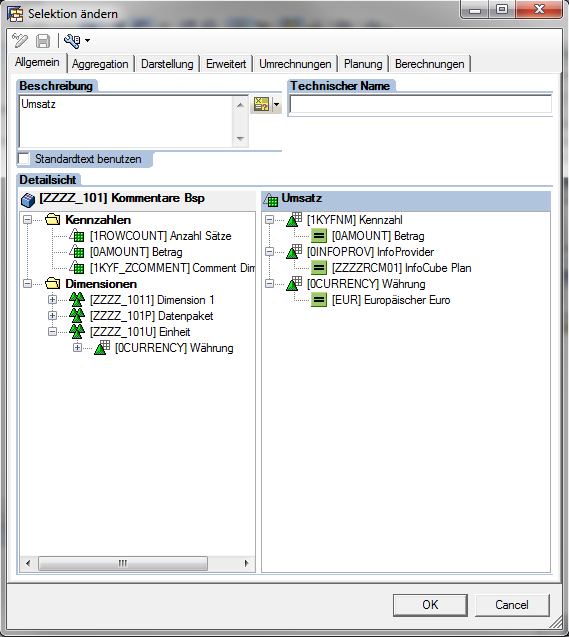Collapse the 0INFOPROV InfoProvider selection node

point(269,252)
